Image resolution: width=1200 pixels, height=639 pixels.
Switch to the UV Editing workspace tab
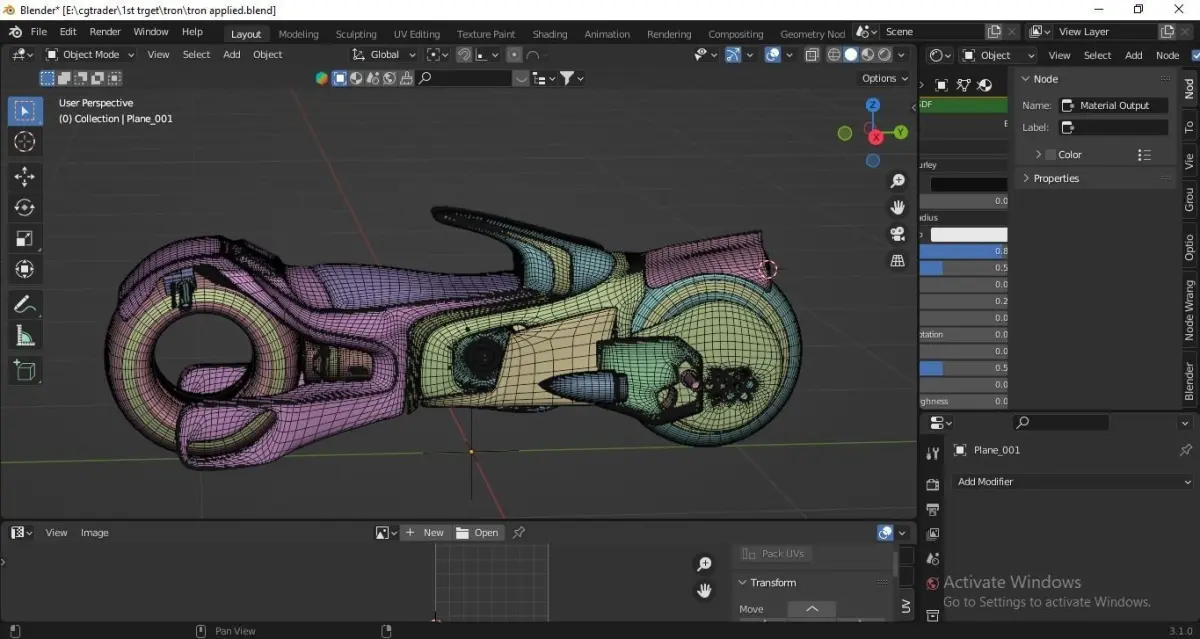(x=417, y=34)
